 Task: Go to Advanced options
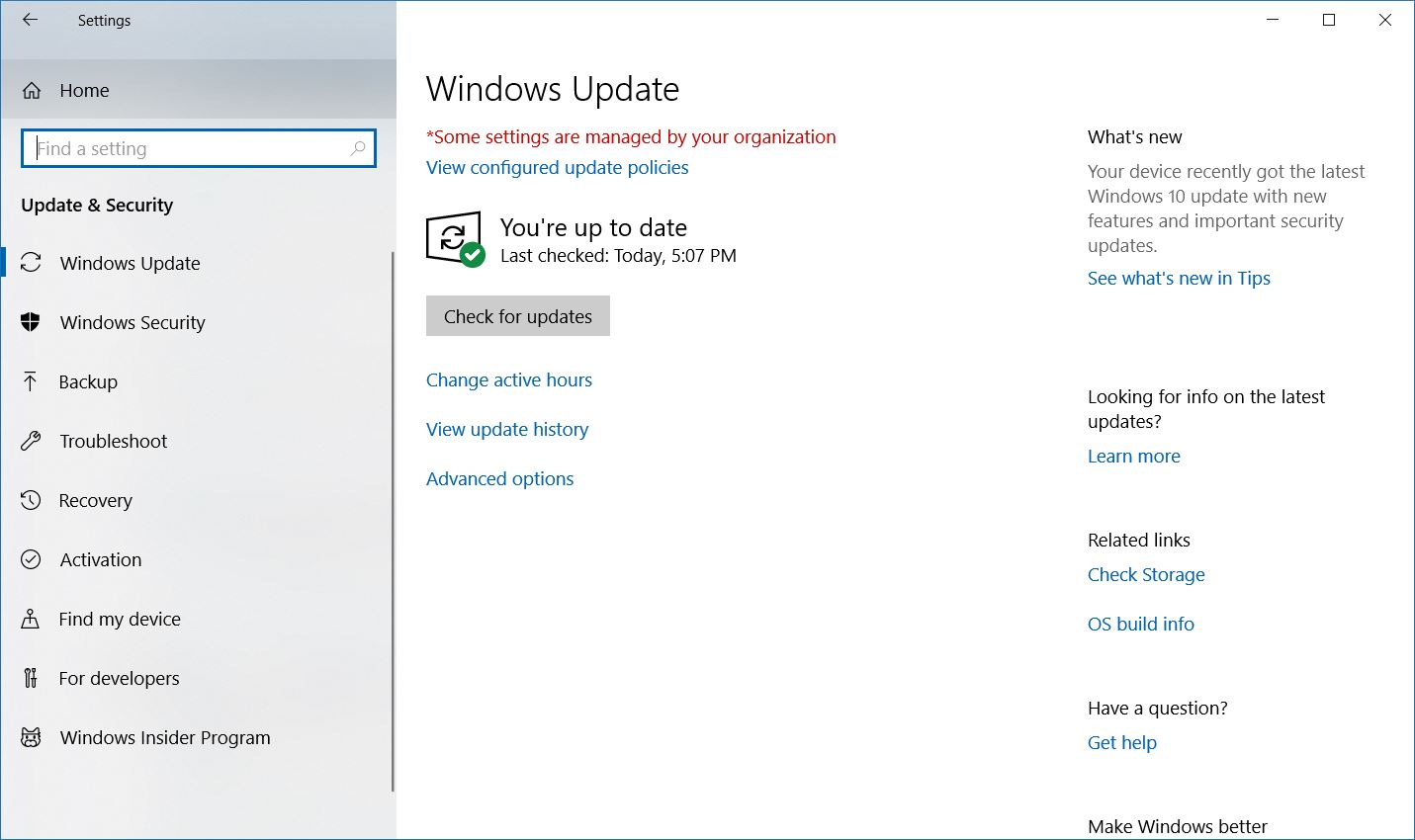499,479
